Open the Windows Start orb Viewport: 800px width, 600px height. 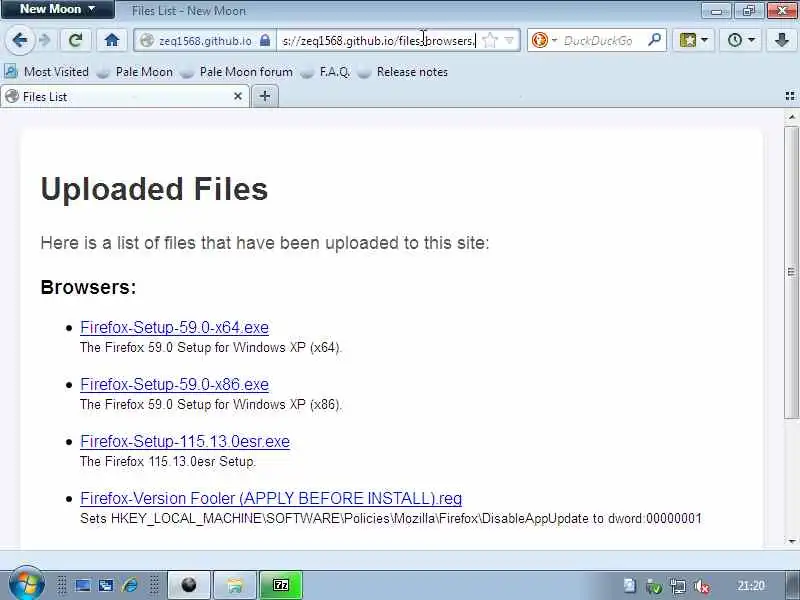point(27,584)
